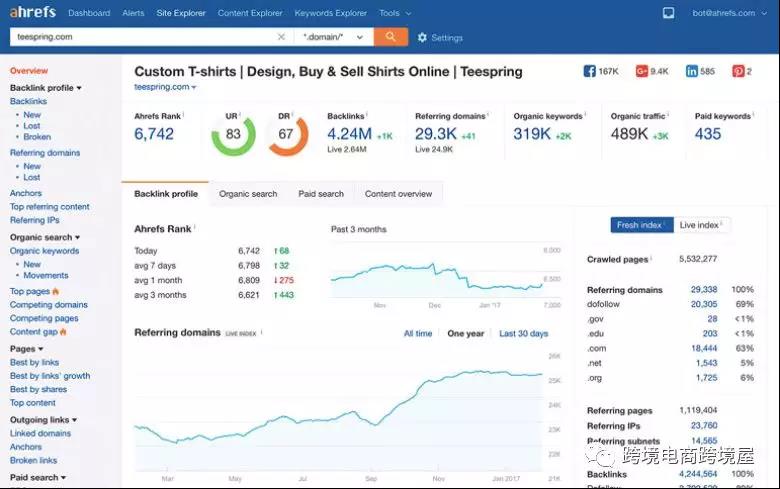Screen dimensions: 780x489
Task: Open Backlinks sidebar link
Action: 28,101
